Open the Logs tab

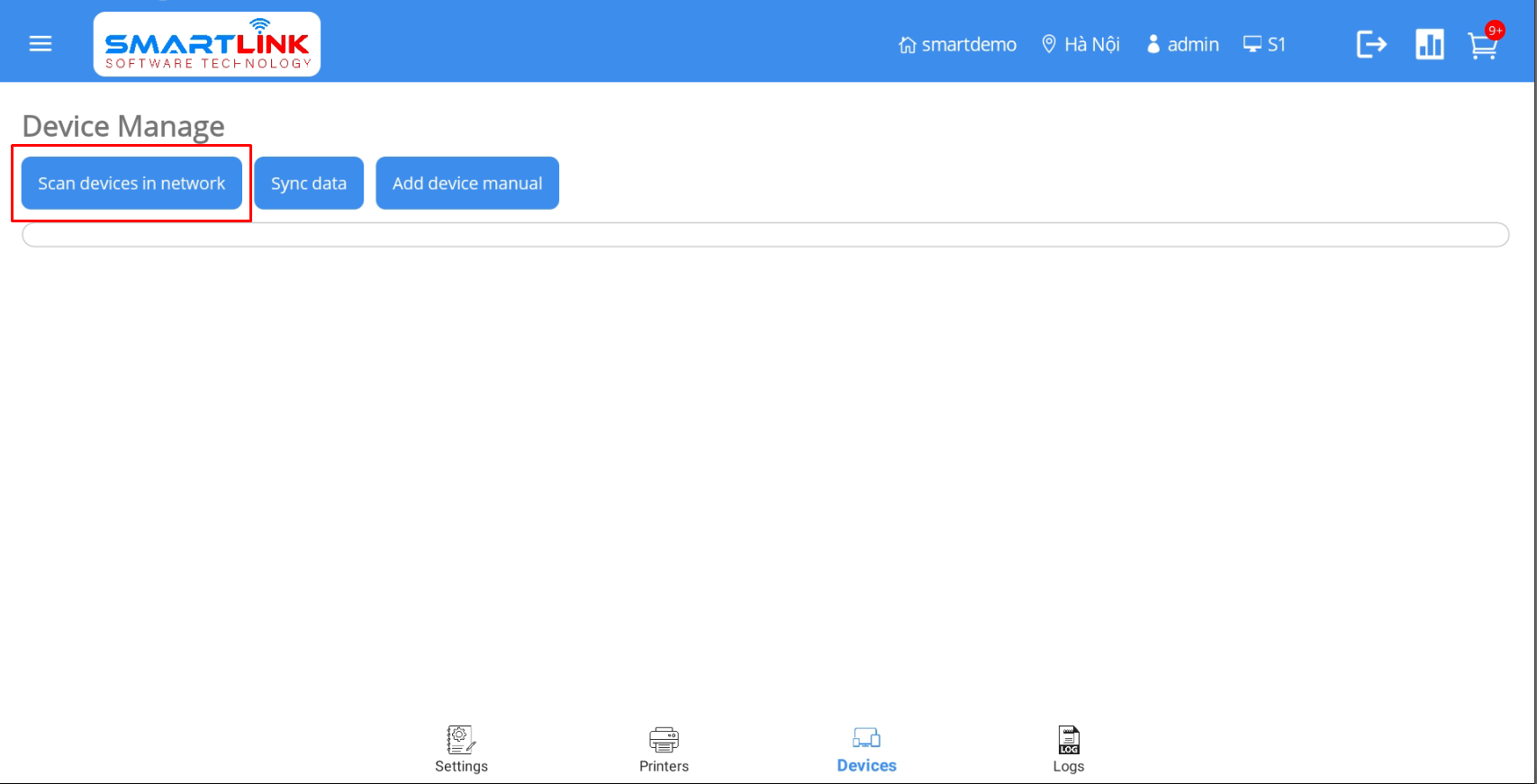point(1069,750)
